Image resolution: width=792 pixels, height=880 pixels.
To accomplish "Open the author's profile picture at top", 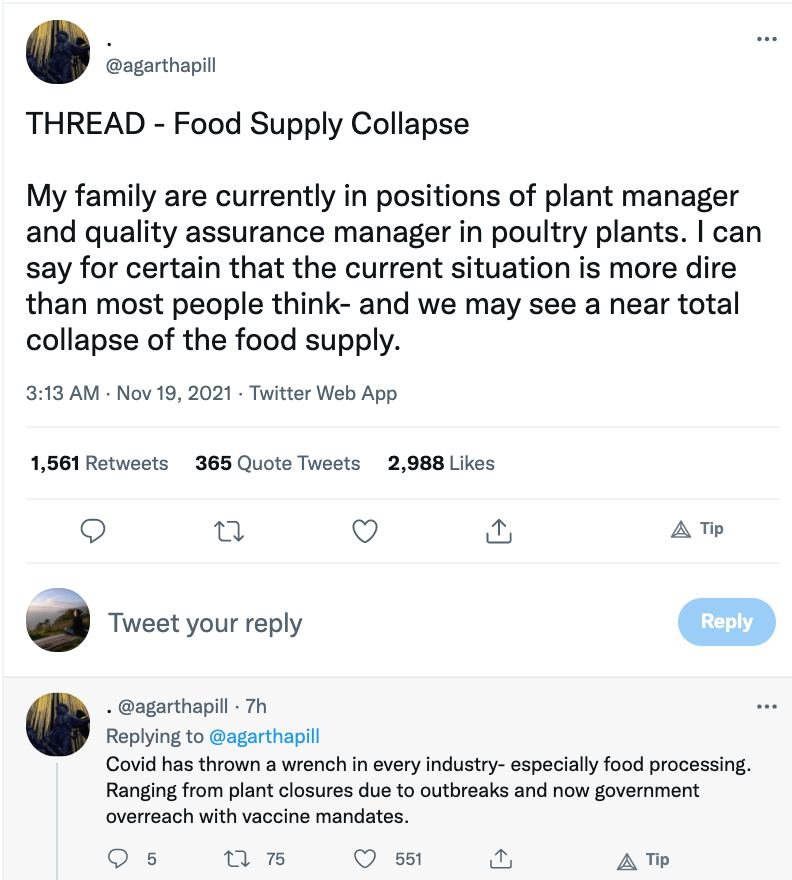I will (58, 52).
